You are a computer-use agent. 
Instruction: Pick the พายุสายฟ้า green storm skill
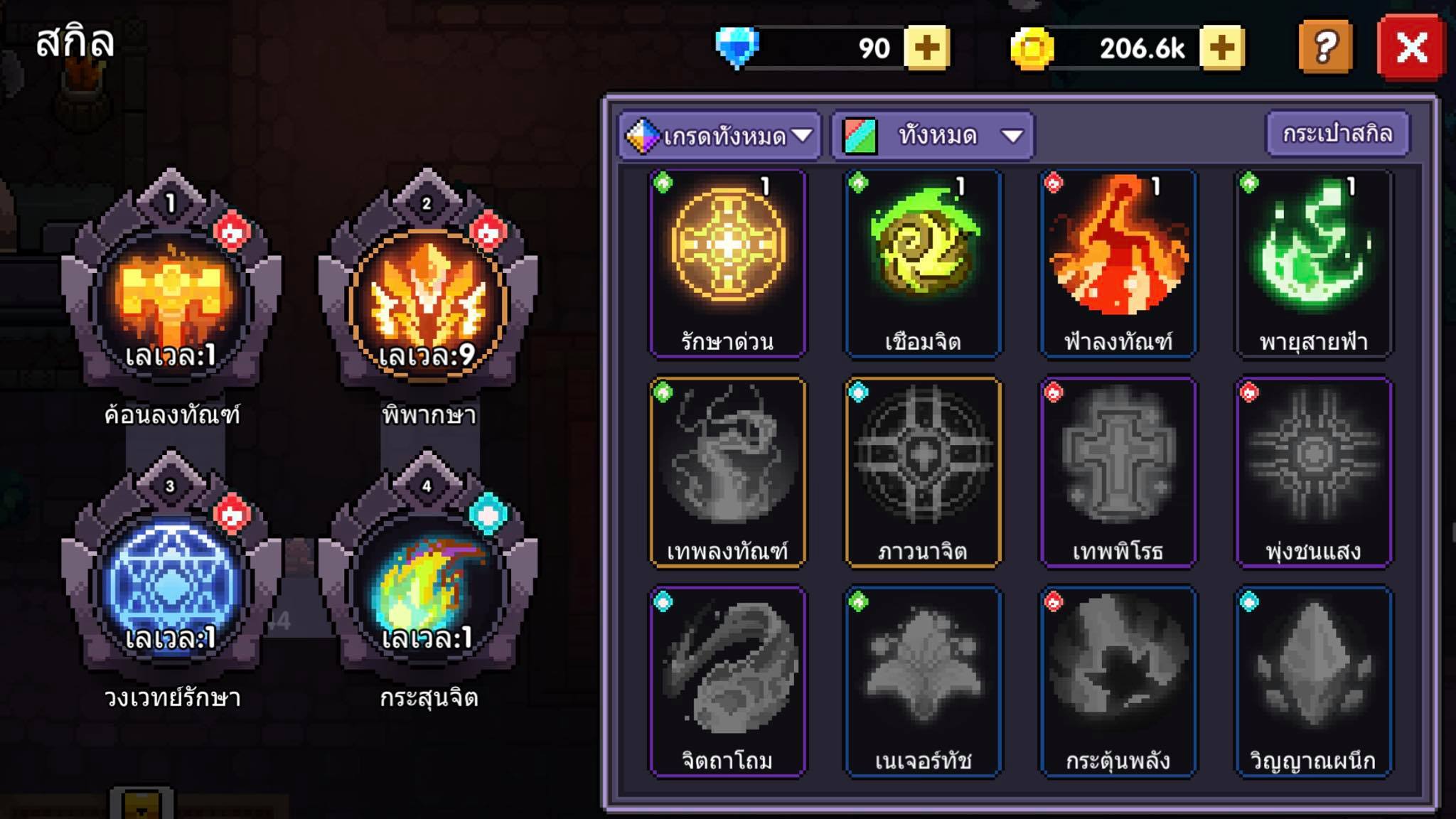1313,263
